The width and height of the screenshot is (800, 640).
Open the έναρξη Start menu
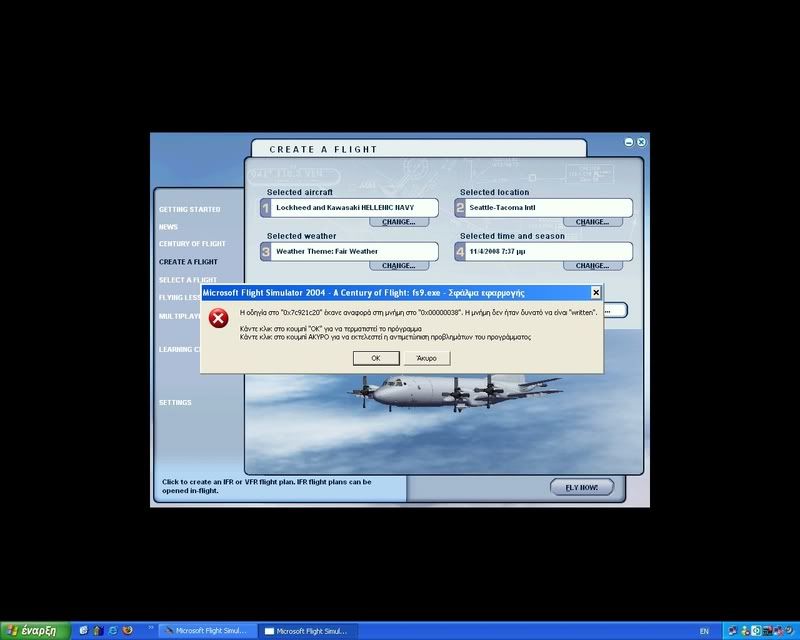(x=35, y=631)
